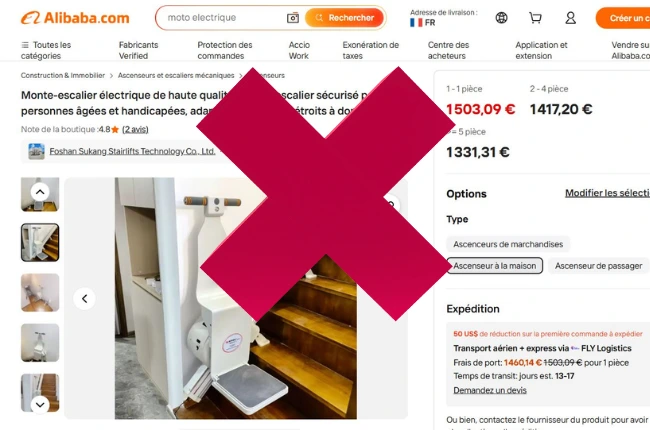Select the Ascenceurs de marchandises option

click(508, 244)
